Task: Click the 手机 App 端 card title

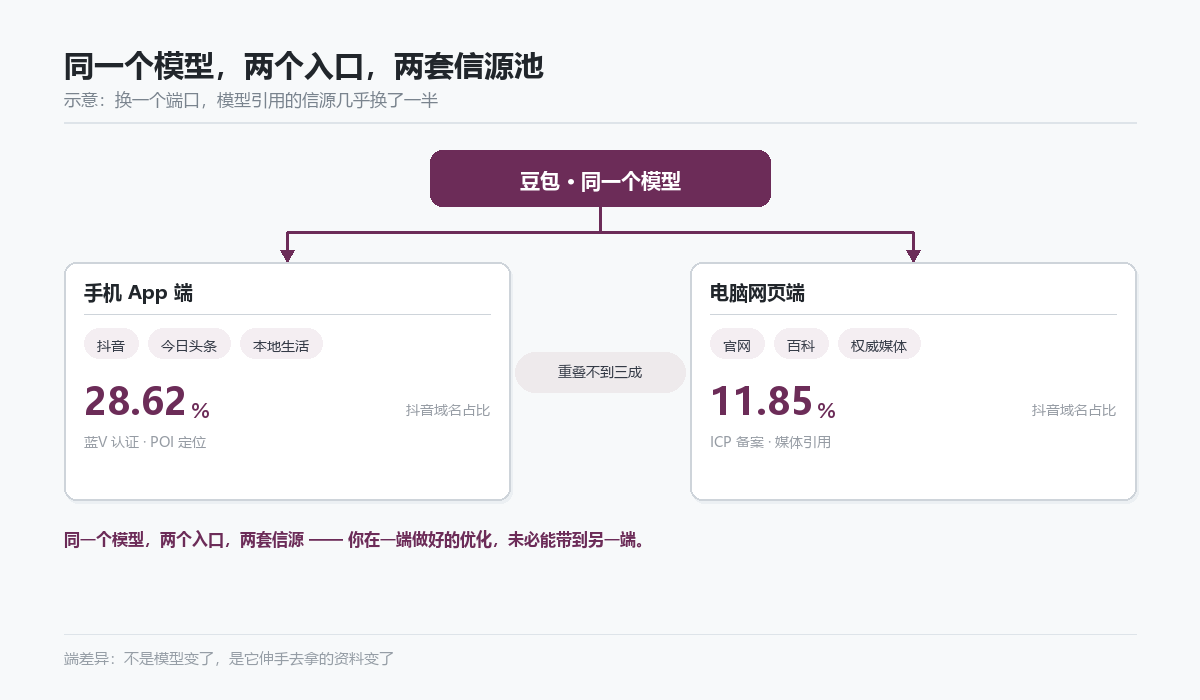Action: coord(138,293)
